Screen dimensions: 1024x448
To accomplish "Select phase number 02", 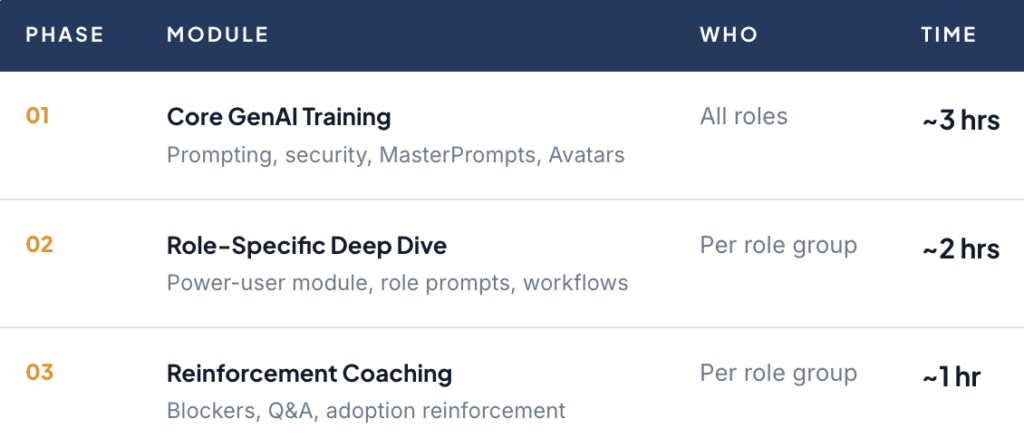I will coord(39,244).
